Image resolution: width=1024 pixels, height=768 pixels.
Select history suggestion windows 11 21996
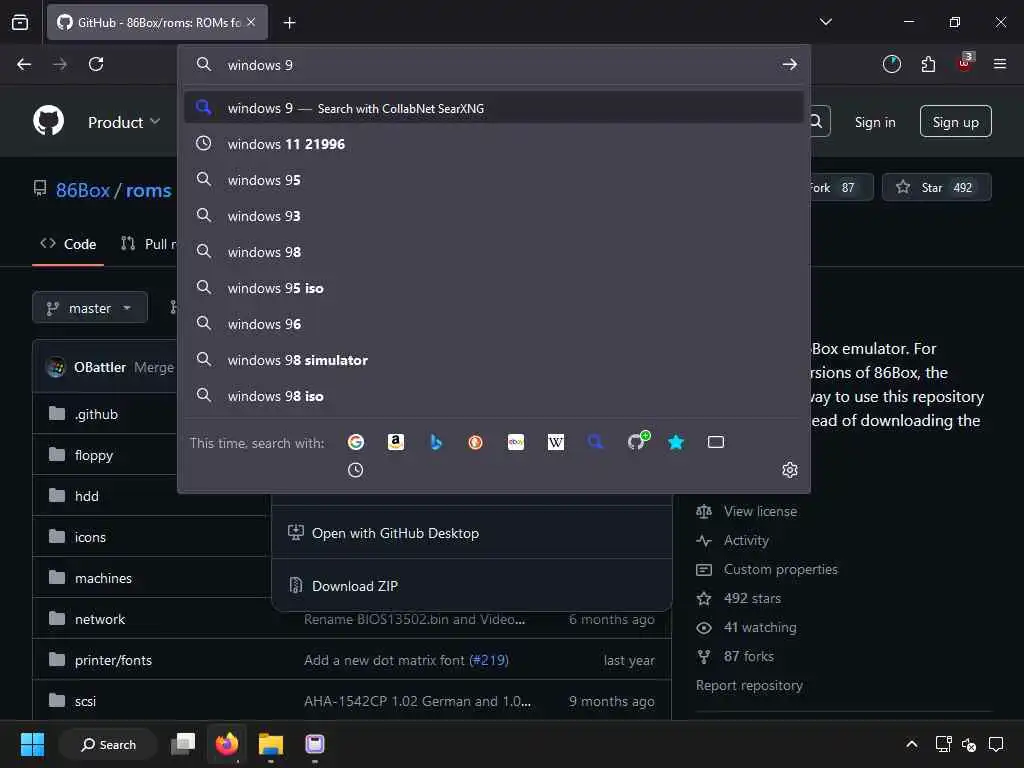[494, 144]
